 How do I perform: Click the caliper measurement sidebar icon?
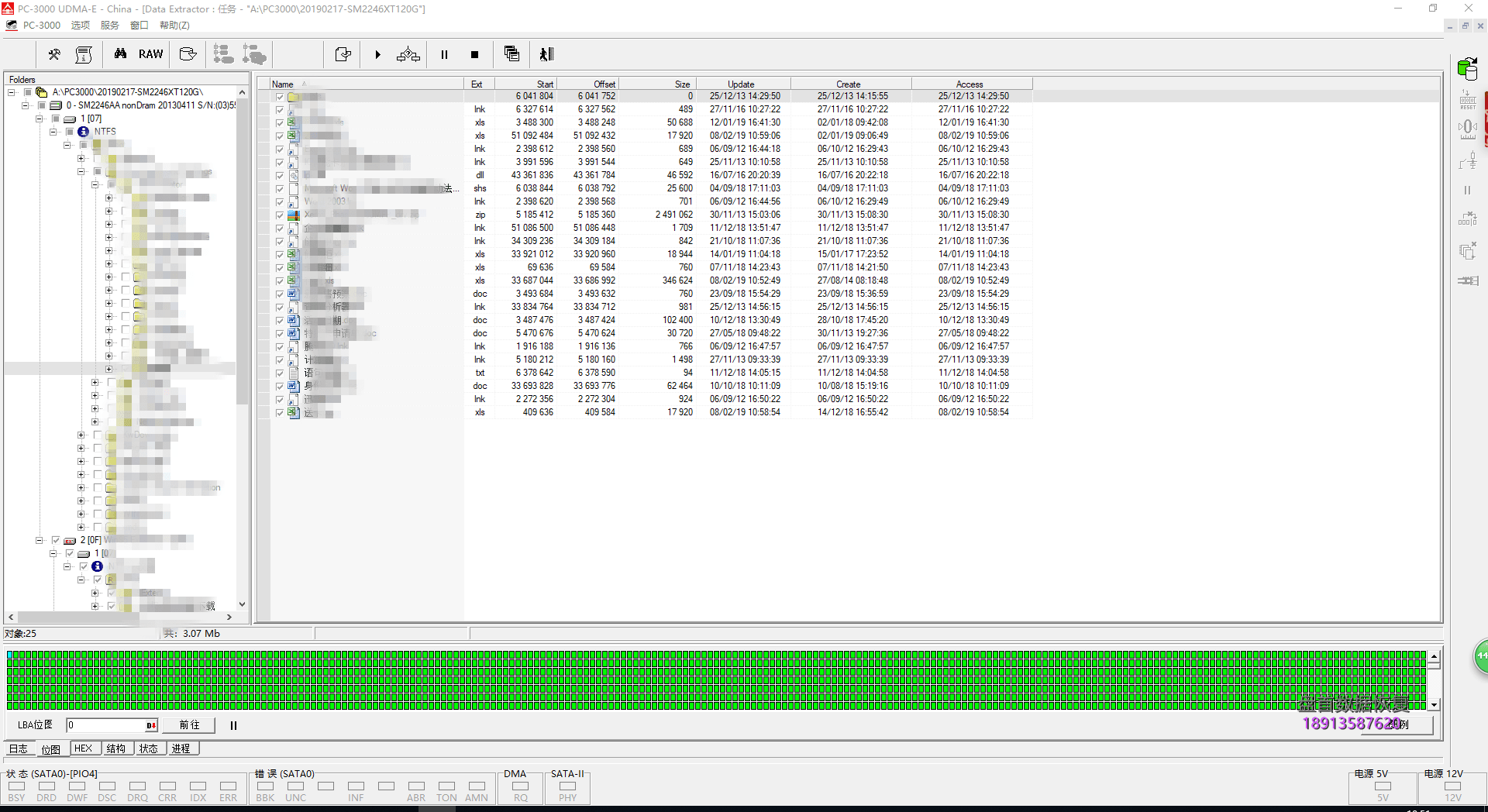(1468, 129)
